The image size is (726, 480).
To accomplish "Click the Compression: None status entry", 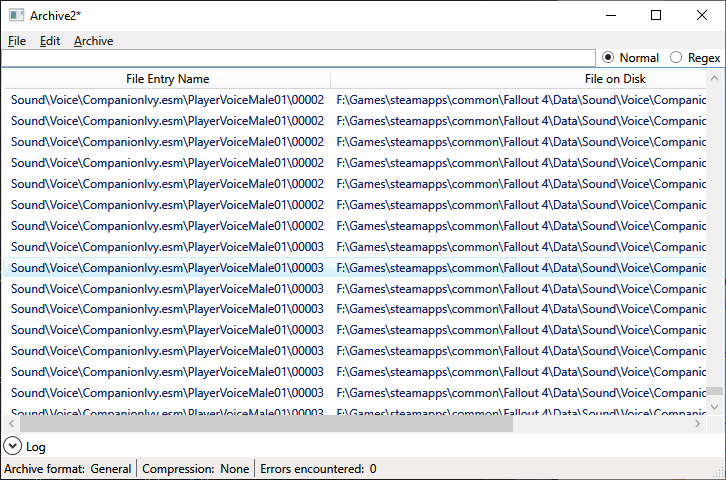I will coord(195,469).
